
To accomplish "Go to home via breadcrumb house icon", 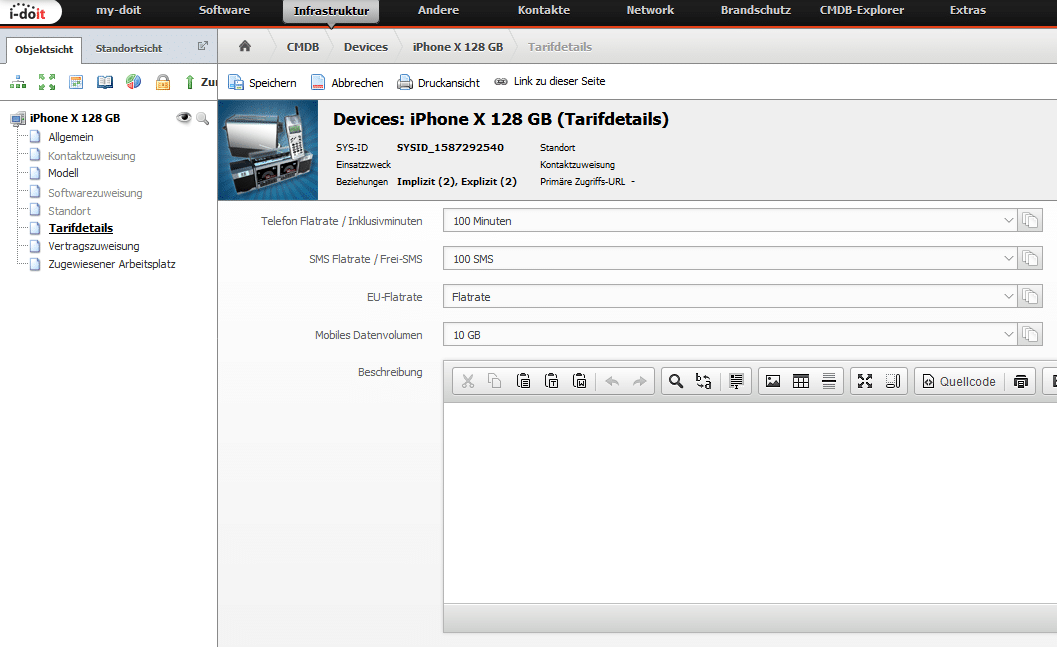I will coord(245,46).
